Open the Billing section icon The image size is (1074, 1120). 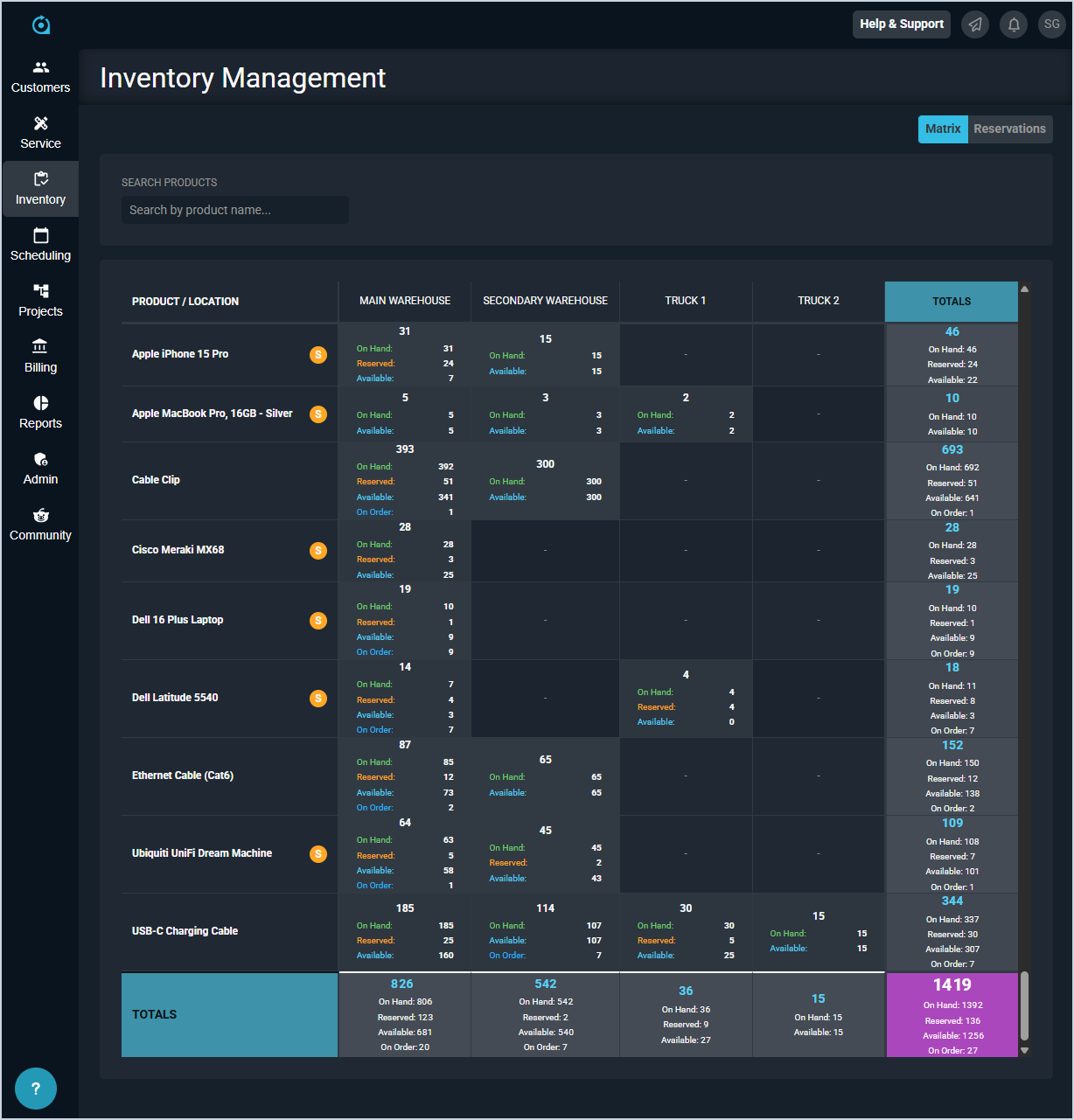[x=40, y=347]
